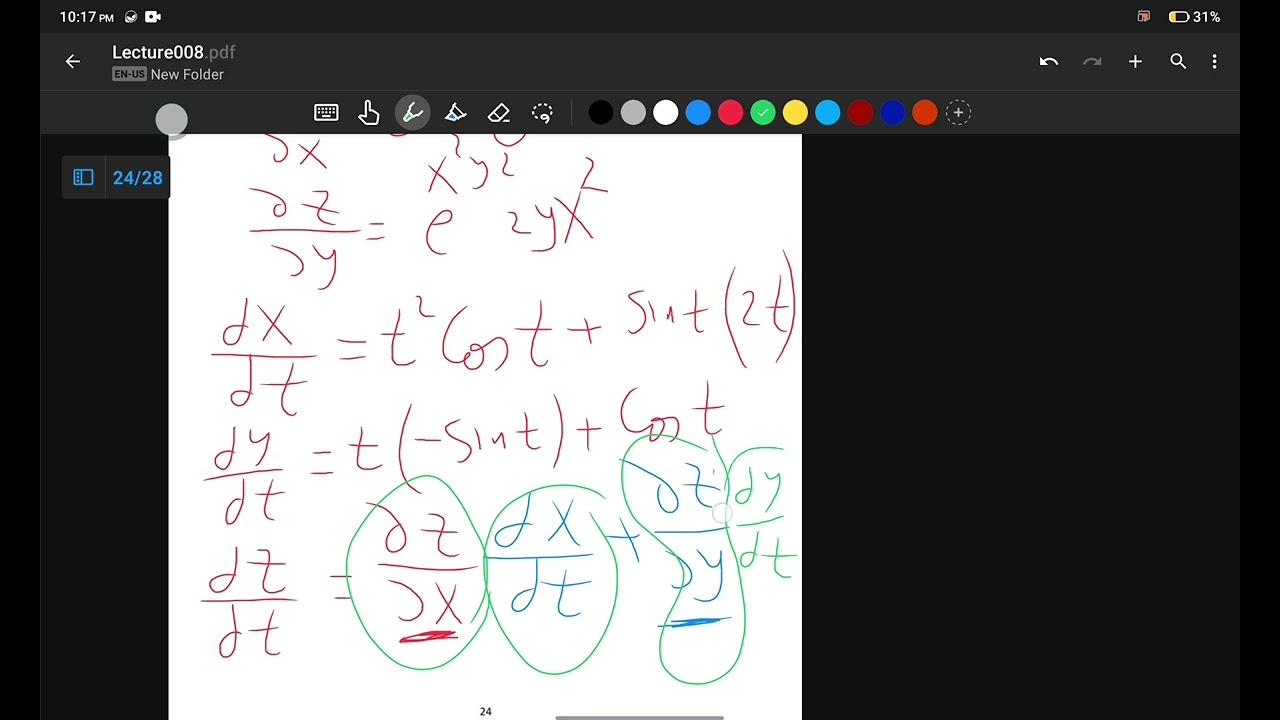This screenshot has width=1280, height=720.
Task: Open the New Folder location label
Action: click(187, 75)
